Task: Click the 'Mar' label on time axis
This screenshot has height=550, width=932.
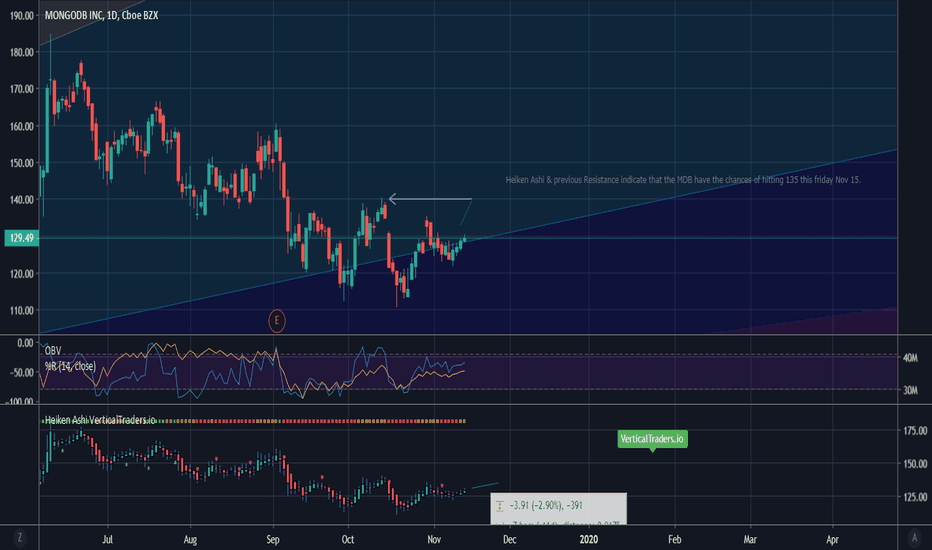Action: pos(750,539)
